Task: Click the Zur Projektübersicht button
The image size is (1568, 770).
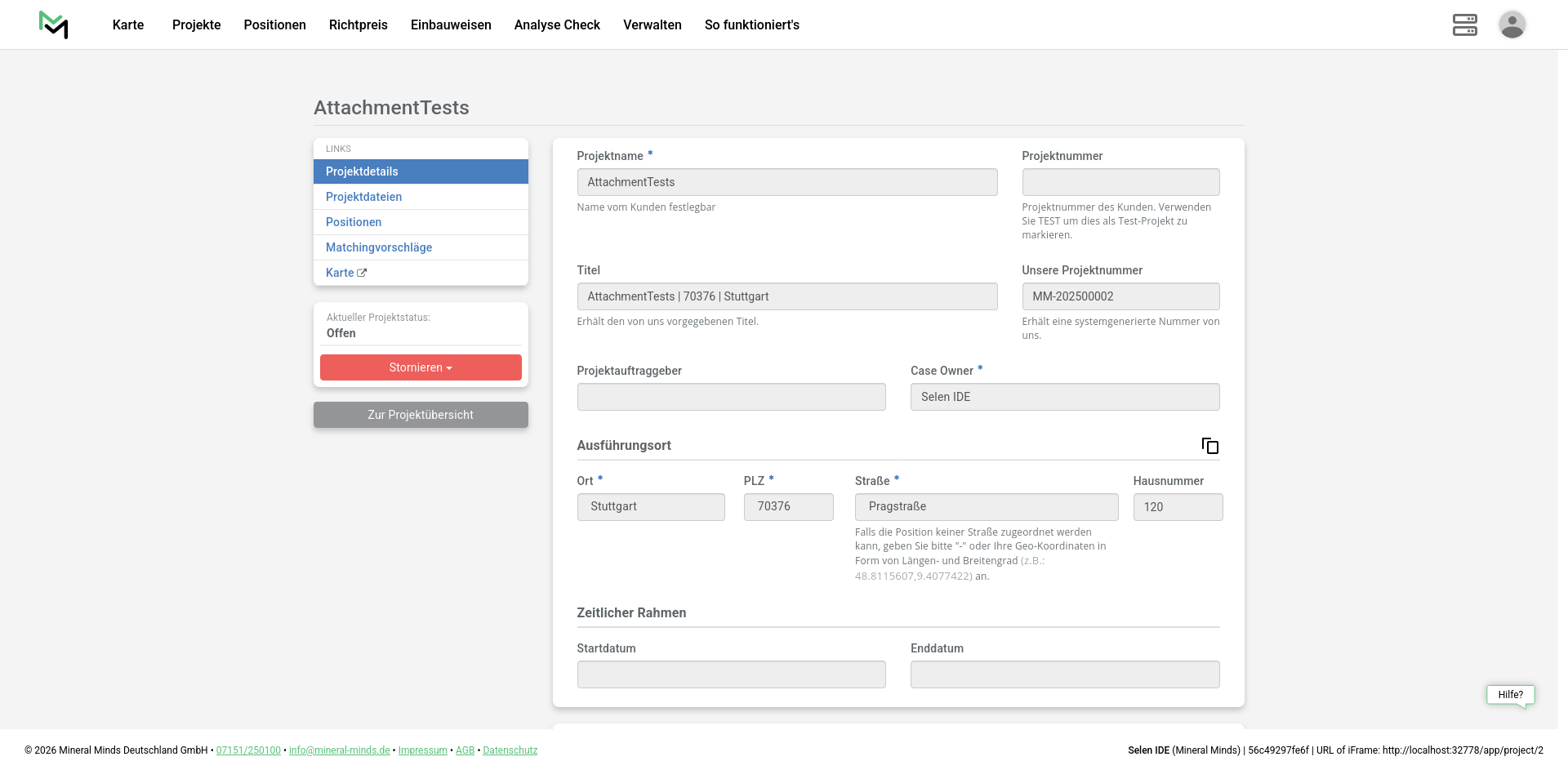Action: tap(421, 415)
